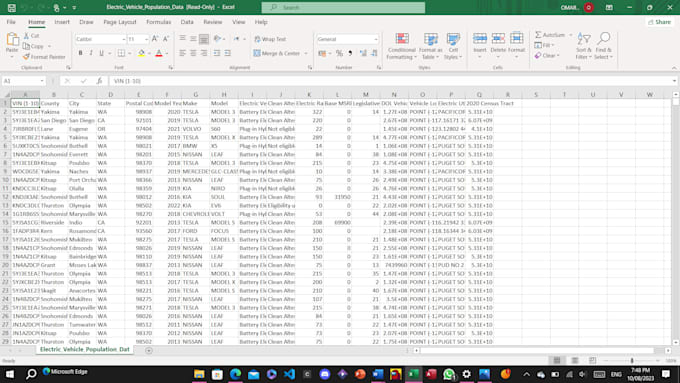Decrease font size with smaller A icon
The width and height of the screenshot is (680, 383).
pyautogui.click(x=166, y=39)
